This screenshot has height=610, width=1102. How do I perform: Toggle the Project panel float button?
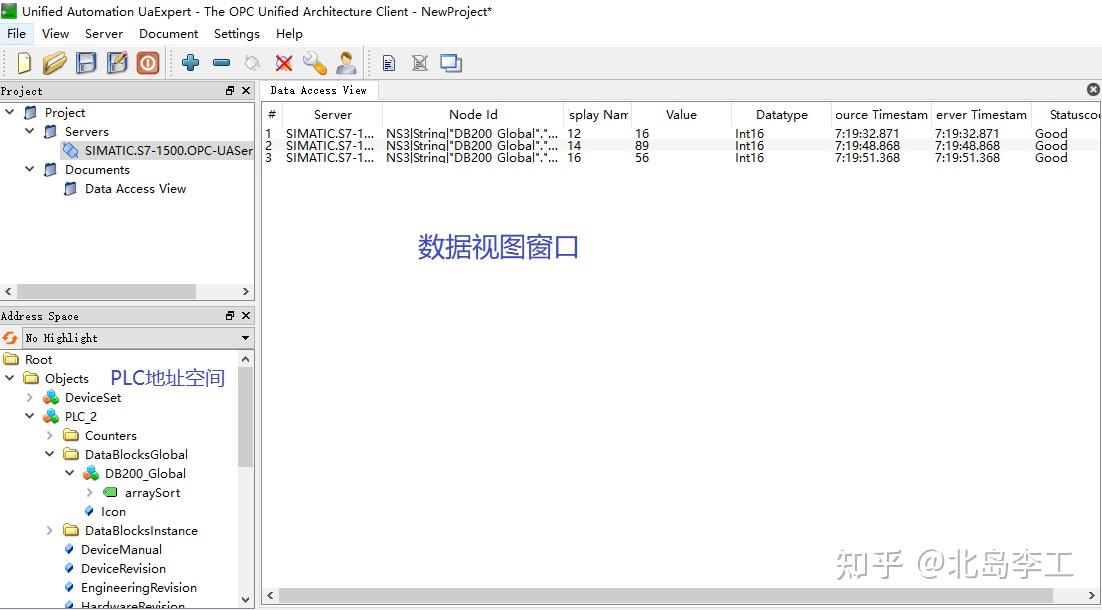(x=229, y=90)
